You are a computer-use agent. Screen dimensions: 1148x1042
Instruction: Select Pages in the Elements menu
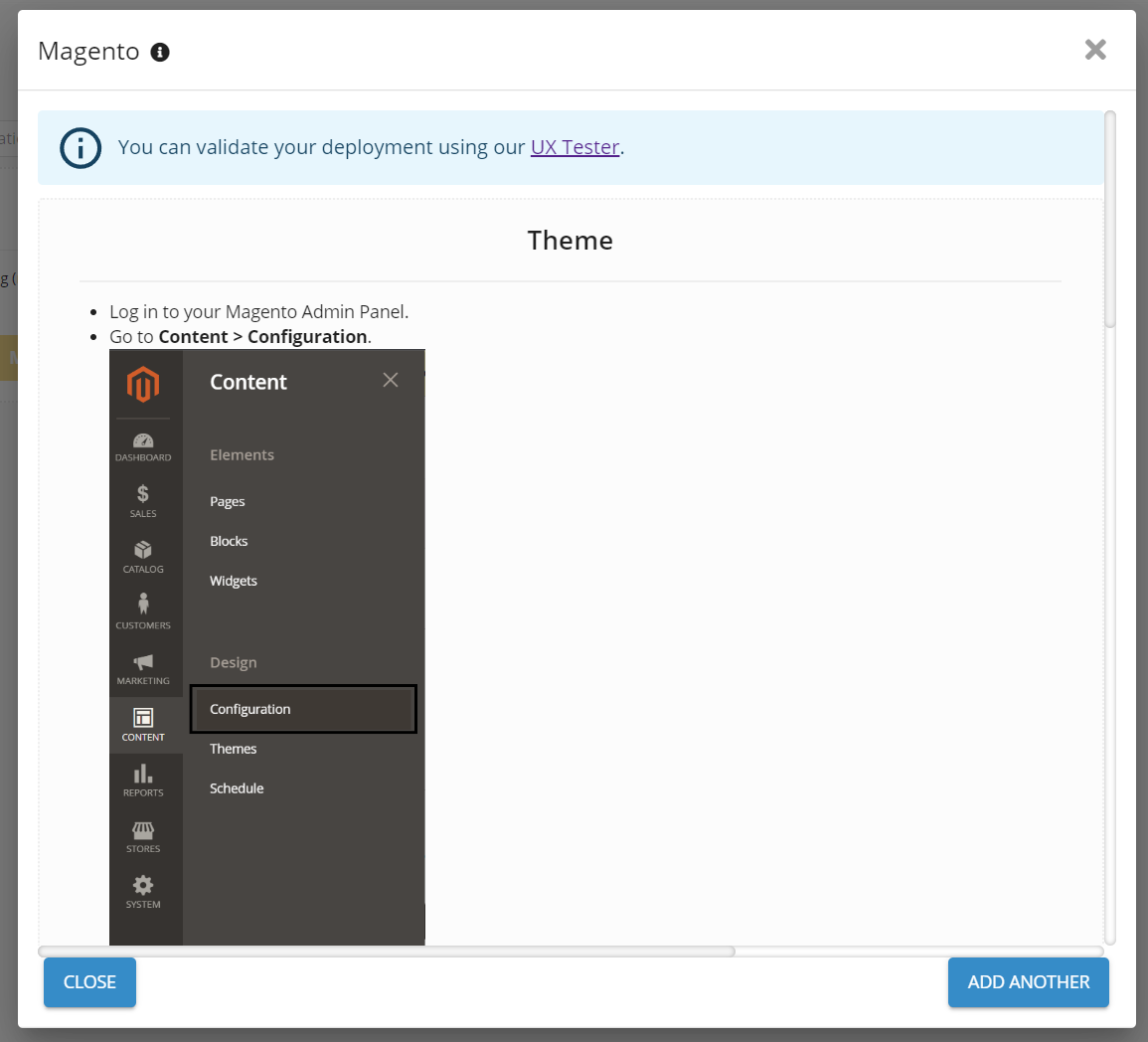pos(228,502)
